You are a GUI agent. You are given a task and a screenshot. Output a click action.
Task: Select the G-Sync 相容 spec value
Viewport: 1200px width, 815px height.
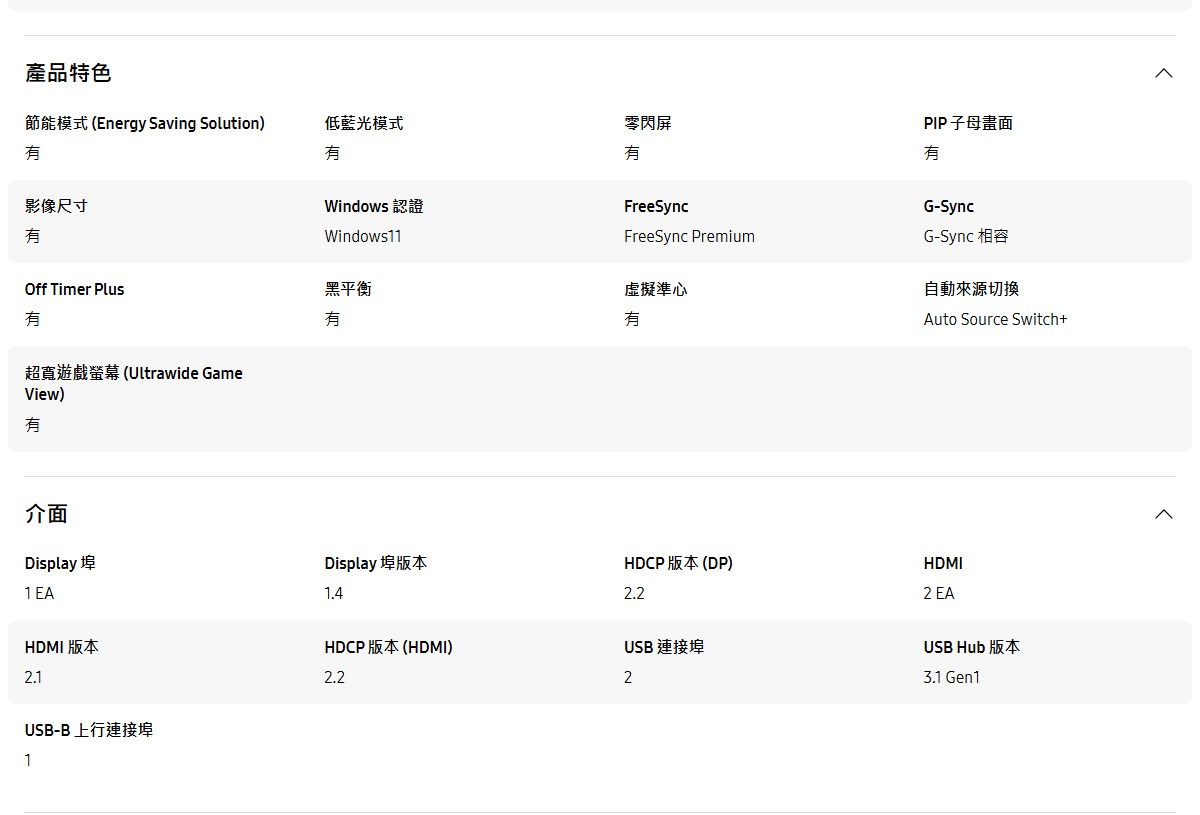click(966, 236)
